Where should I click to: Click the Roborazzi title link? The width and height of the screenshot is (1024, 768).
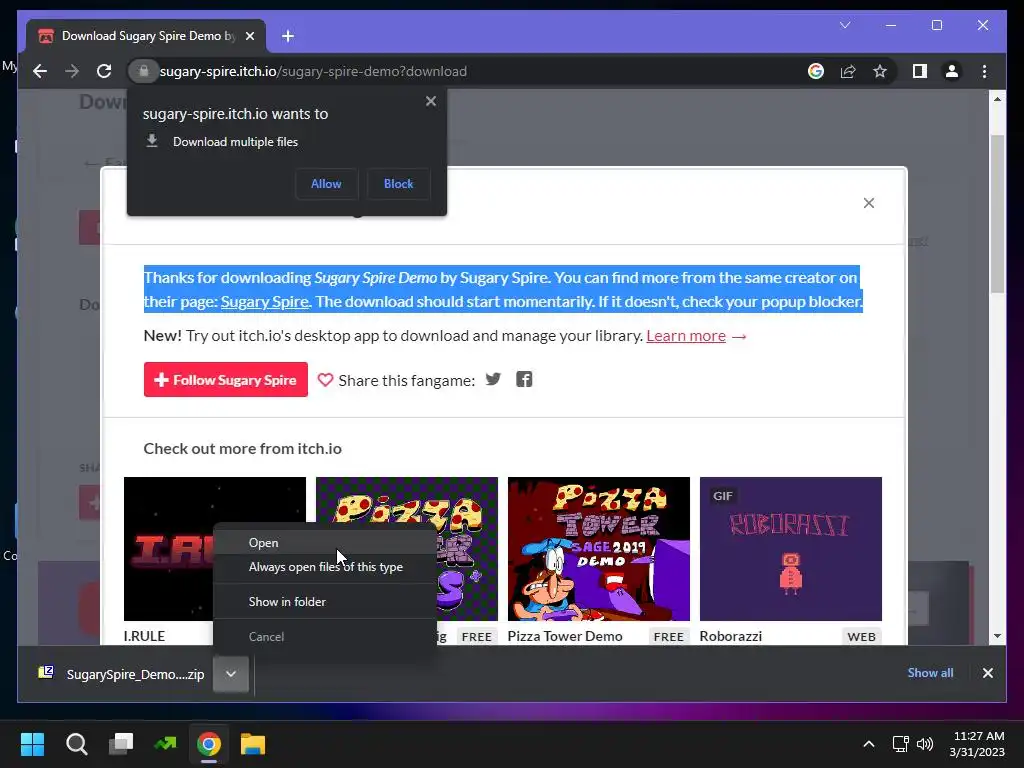tap(731, 636)
